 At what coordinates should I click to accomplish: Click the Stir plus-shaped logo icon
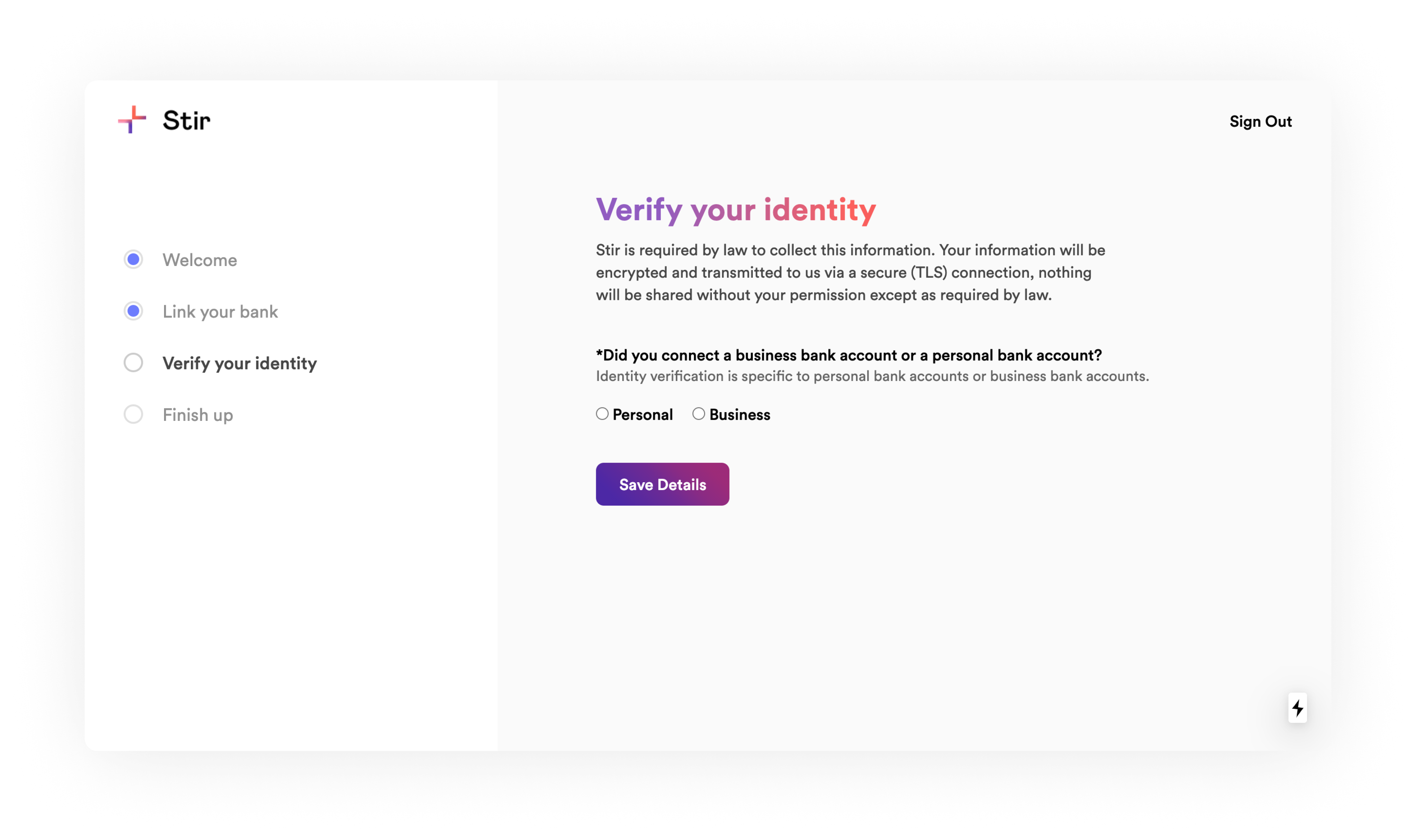click(132, 120)
